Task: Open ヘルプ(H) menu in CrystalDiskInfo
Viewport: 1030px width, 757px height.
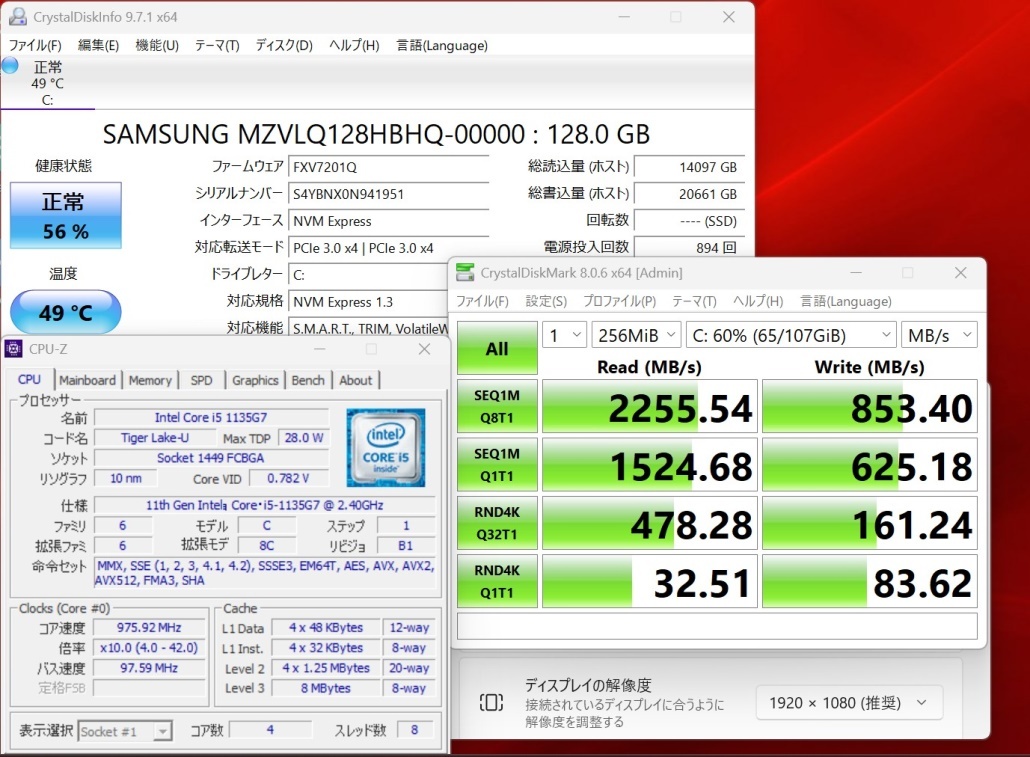Action: pyautogui.click(x=354, y=45)
